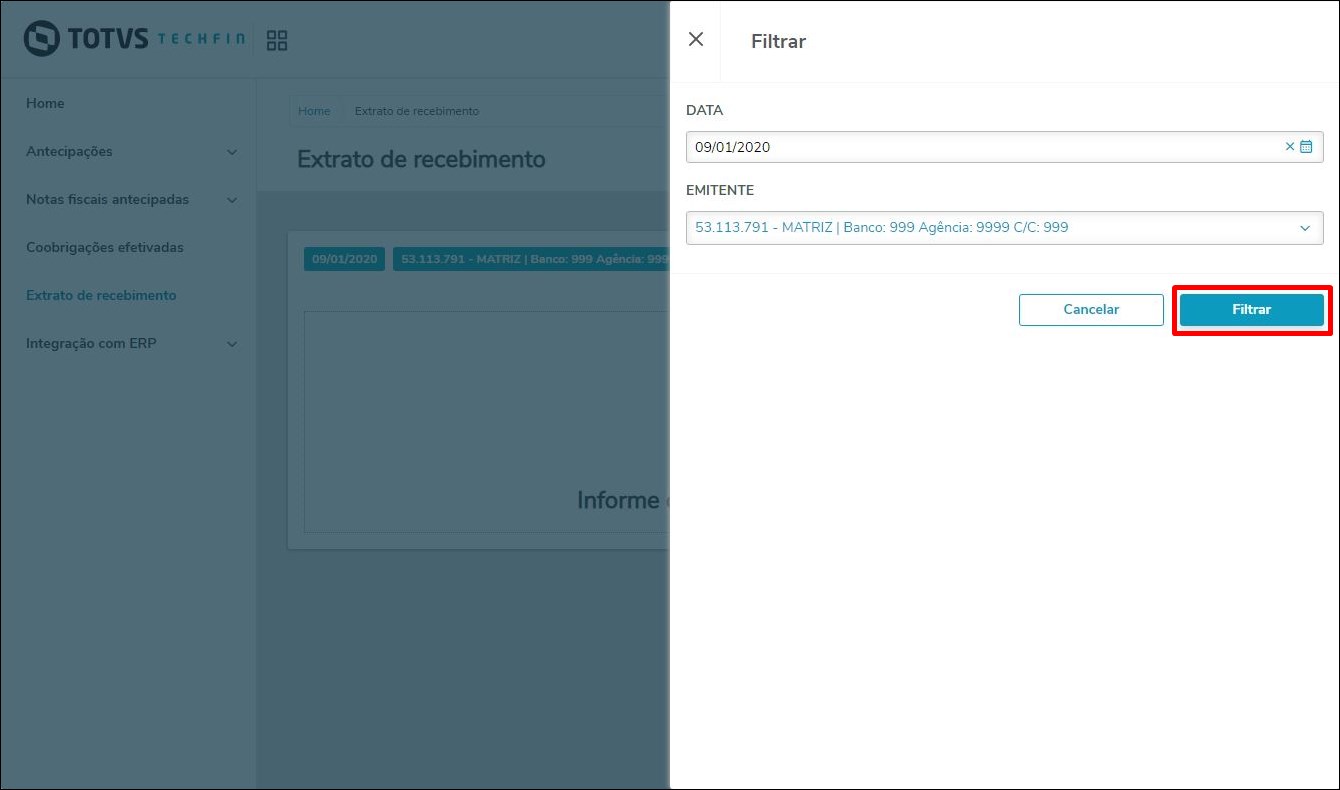1340x790 pixels.
Task: Click the Extrato de recebimento page heading
Action: [x=421, y=159]
